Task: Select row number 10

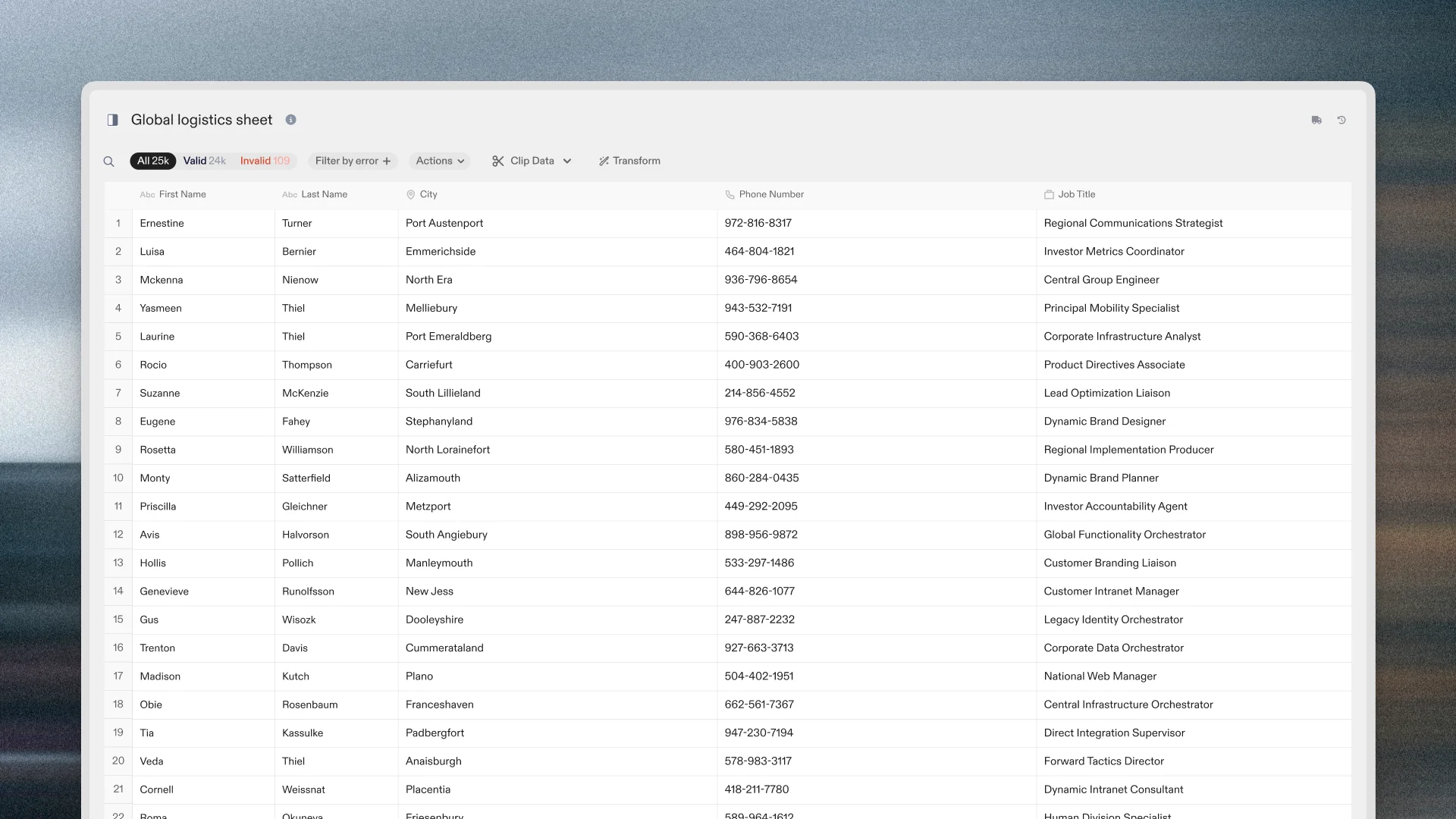Action: 118,478
